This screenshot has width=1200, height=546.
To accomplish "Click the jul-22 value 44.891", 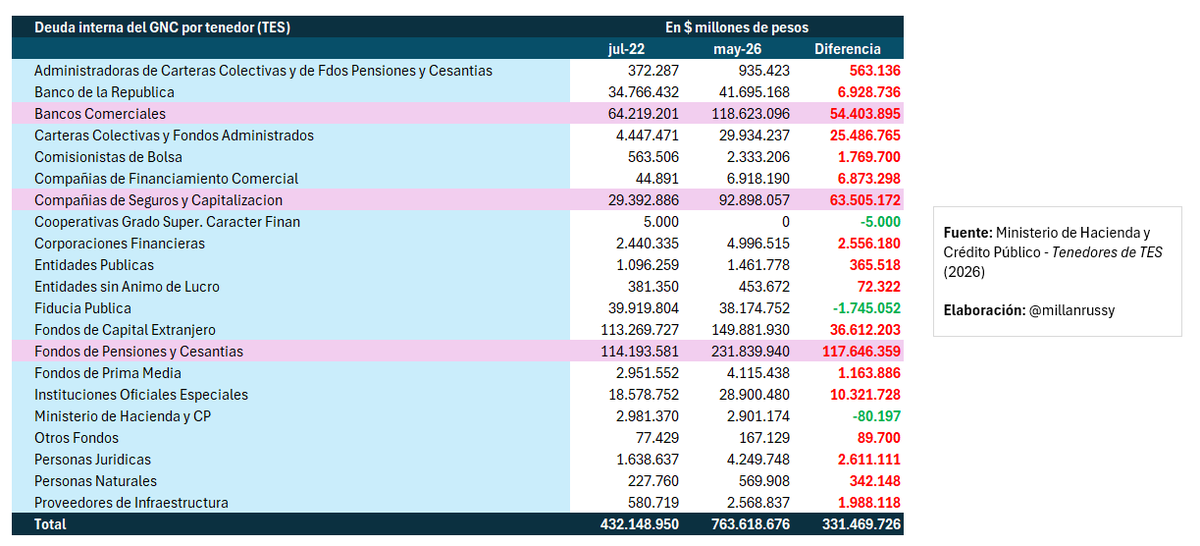I will click(658, 179).
